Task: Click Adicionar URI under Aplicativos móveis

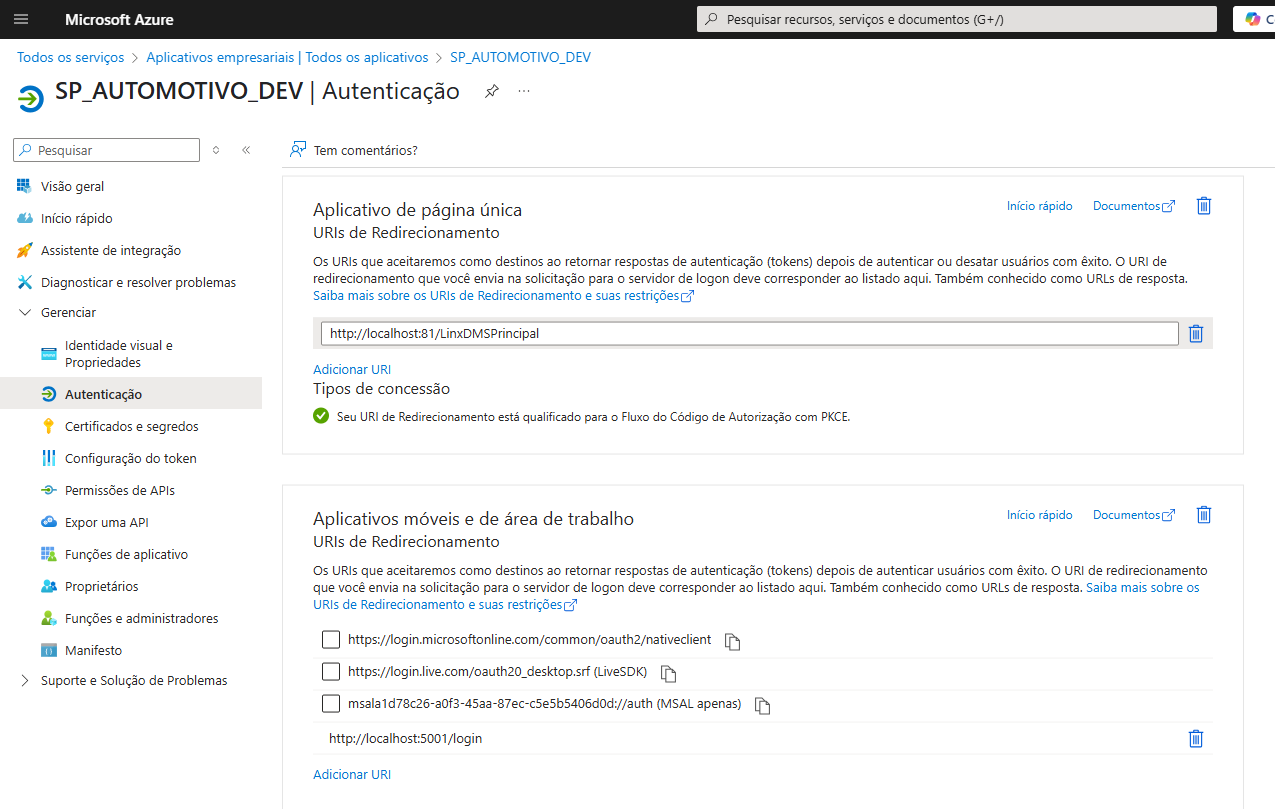Action: tap(352, 775)
